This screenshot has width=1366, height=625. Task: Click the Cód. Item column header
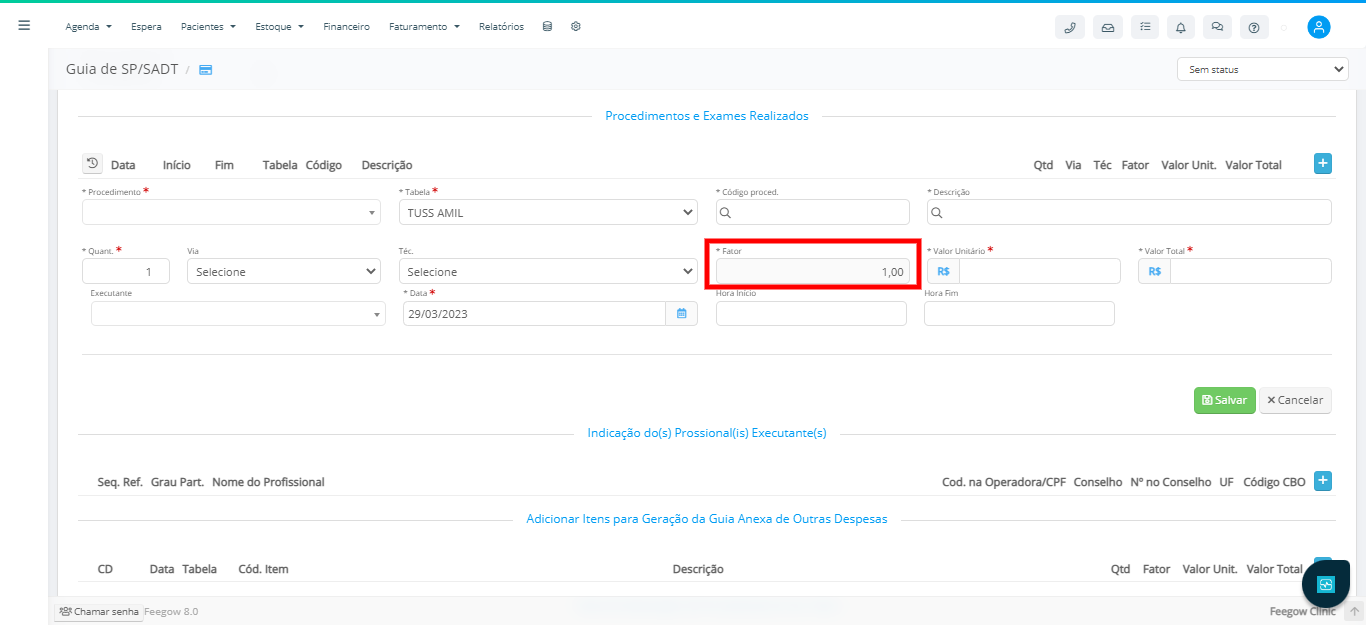pos(263,569)
